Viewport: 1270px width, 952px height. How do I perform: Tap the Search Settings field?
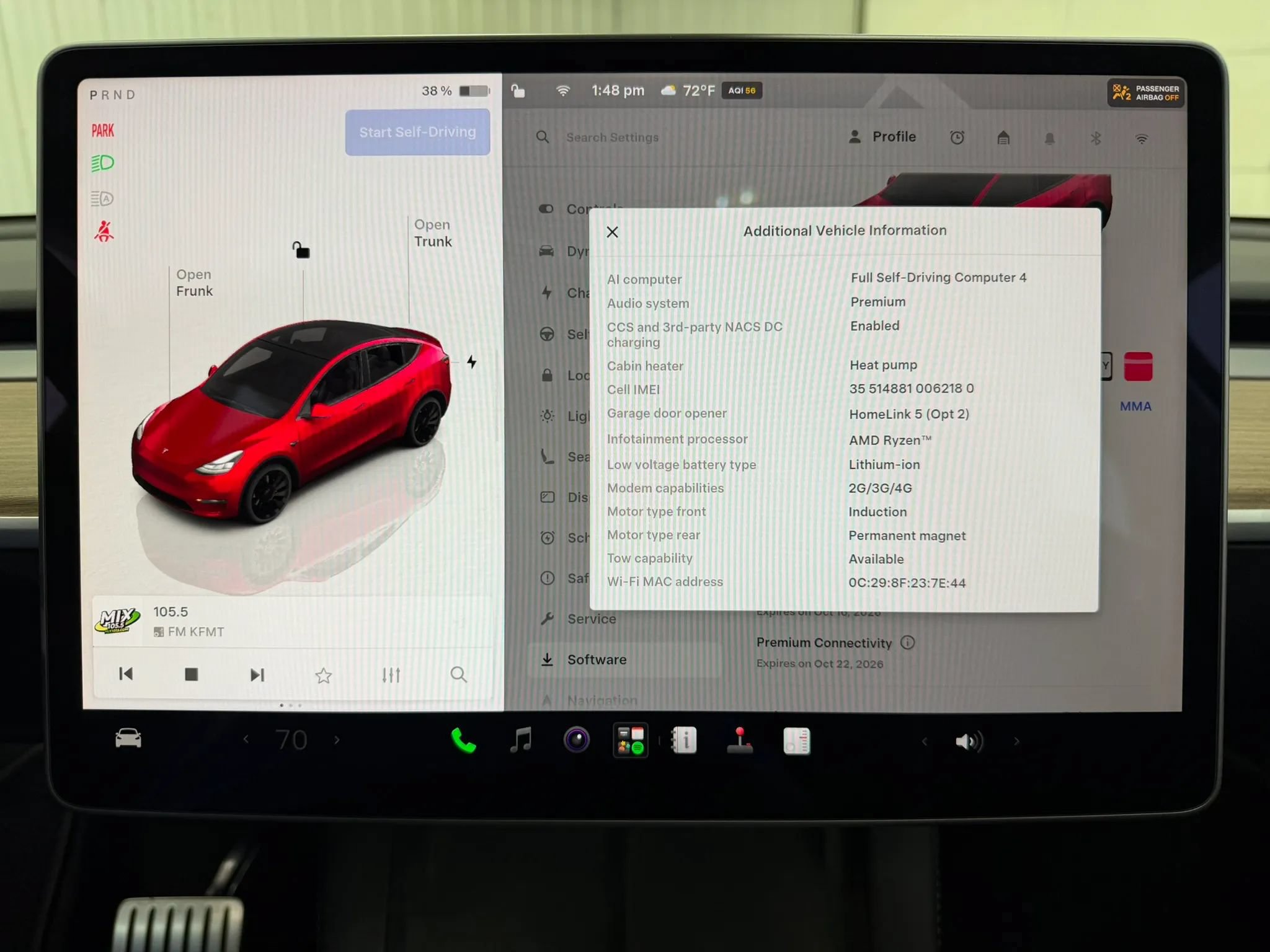pos(612,137)
